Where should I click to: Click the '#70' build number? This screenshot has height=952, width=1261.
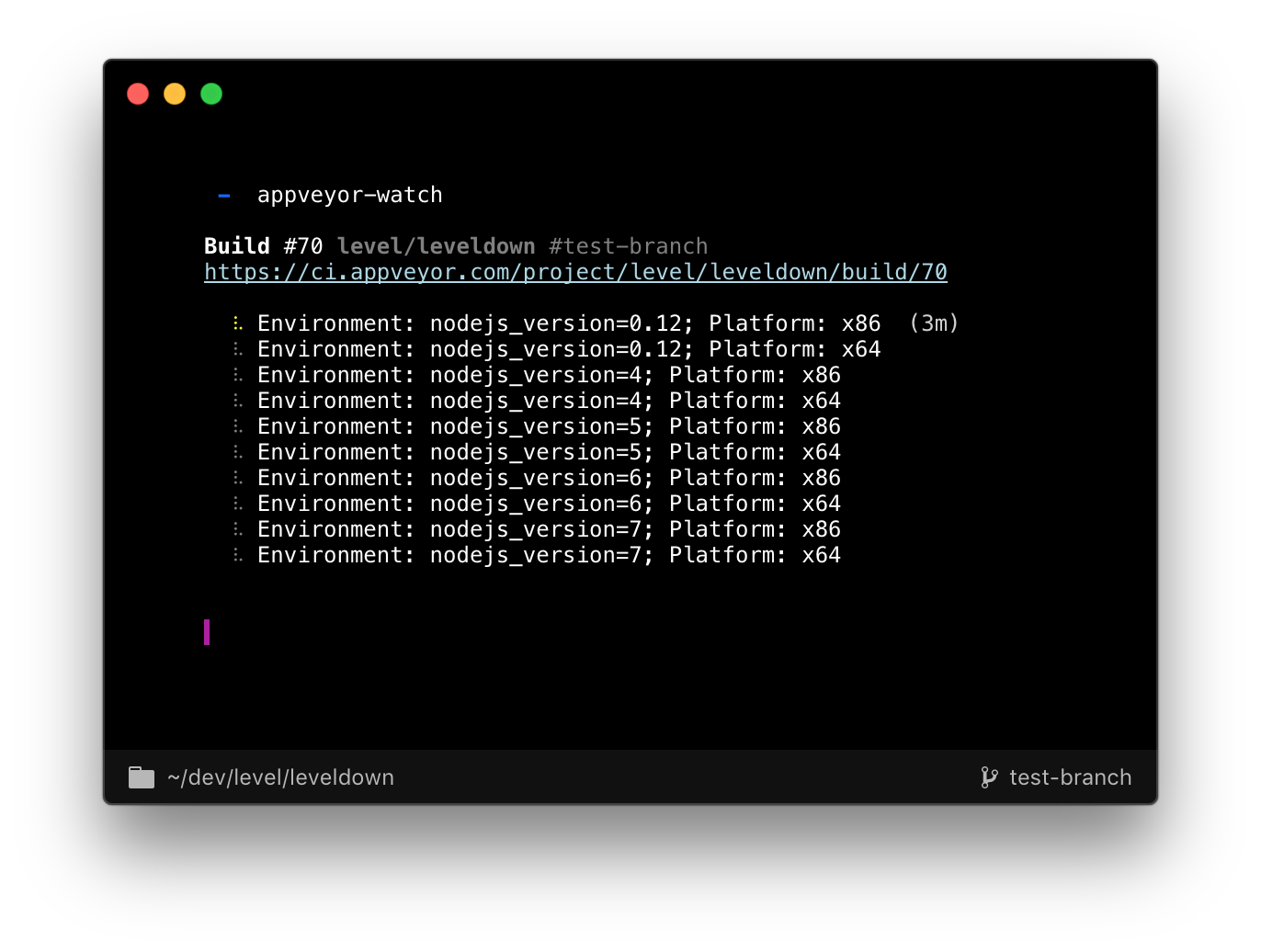point(303,246)
